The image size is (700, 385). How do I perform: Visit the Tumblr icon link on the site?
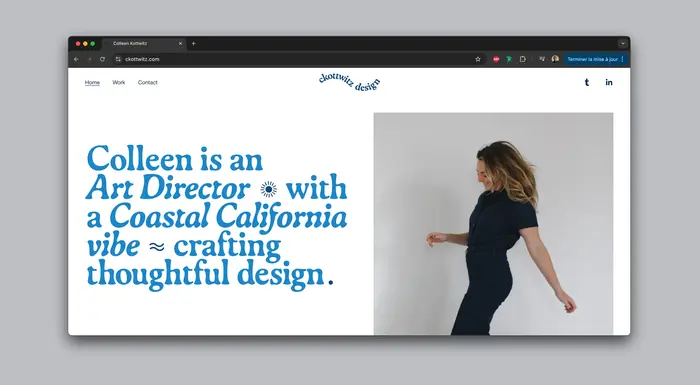587,82
